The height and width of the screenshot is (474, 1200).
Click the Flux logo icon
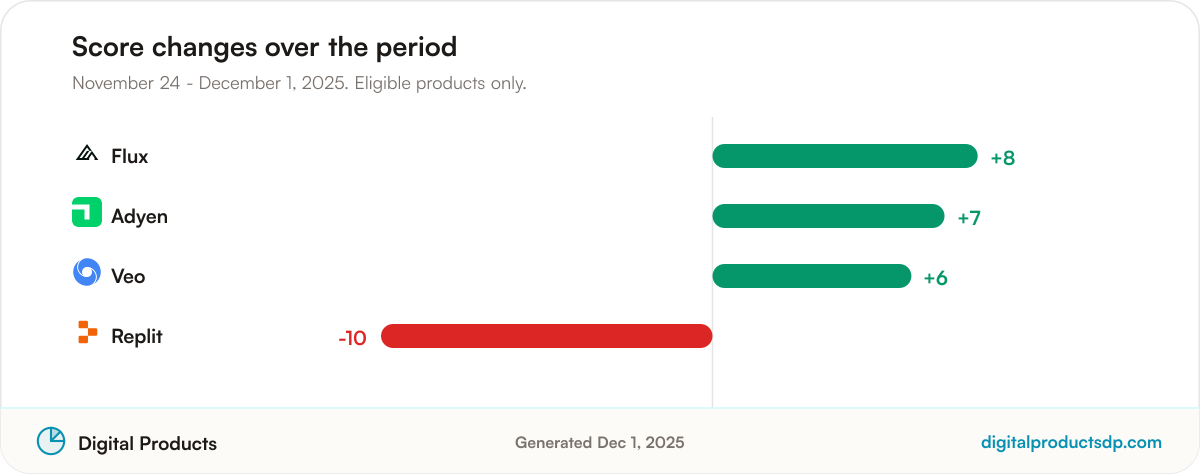click(87, 154)
